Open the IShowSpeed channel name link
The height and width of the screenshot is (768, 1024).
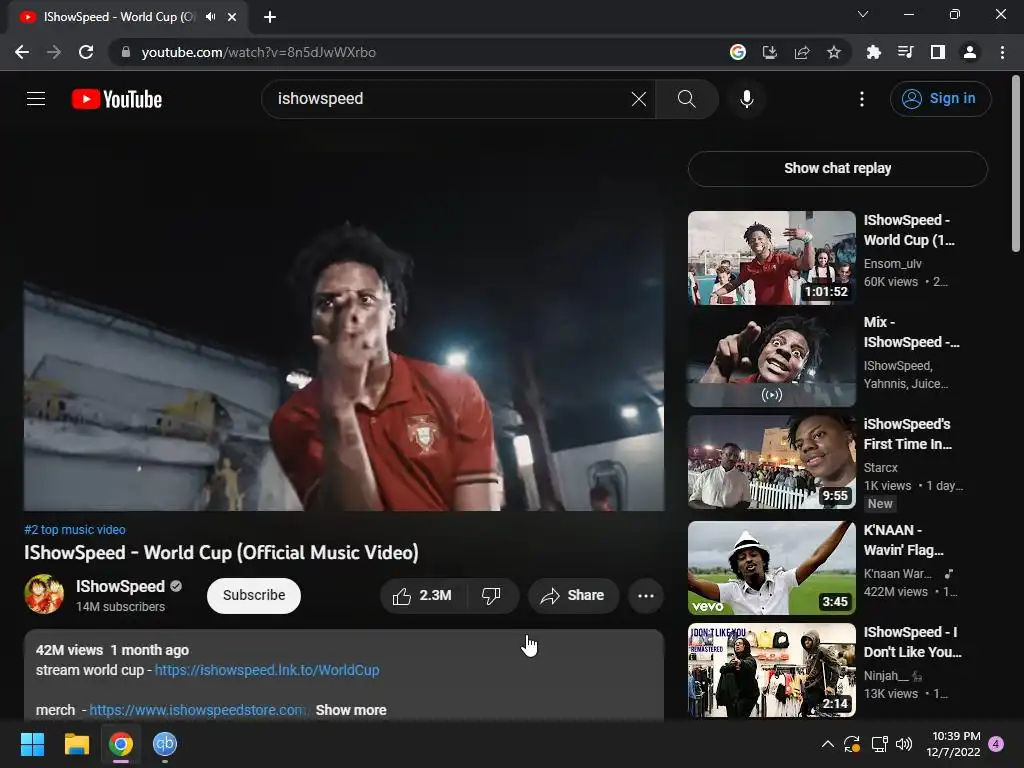[x=120, y=586]
